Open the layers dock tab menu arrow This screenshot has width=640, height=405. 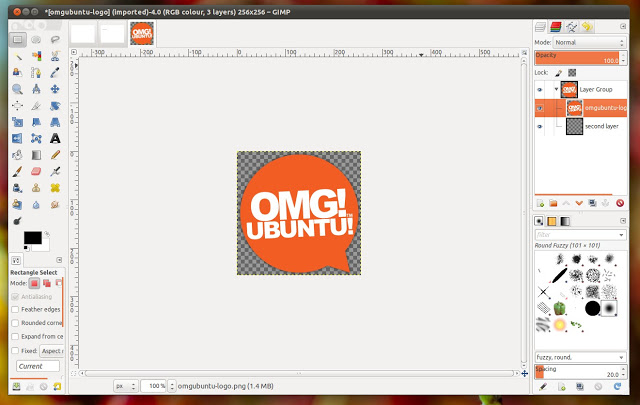click(623, 27)
